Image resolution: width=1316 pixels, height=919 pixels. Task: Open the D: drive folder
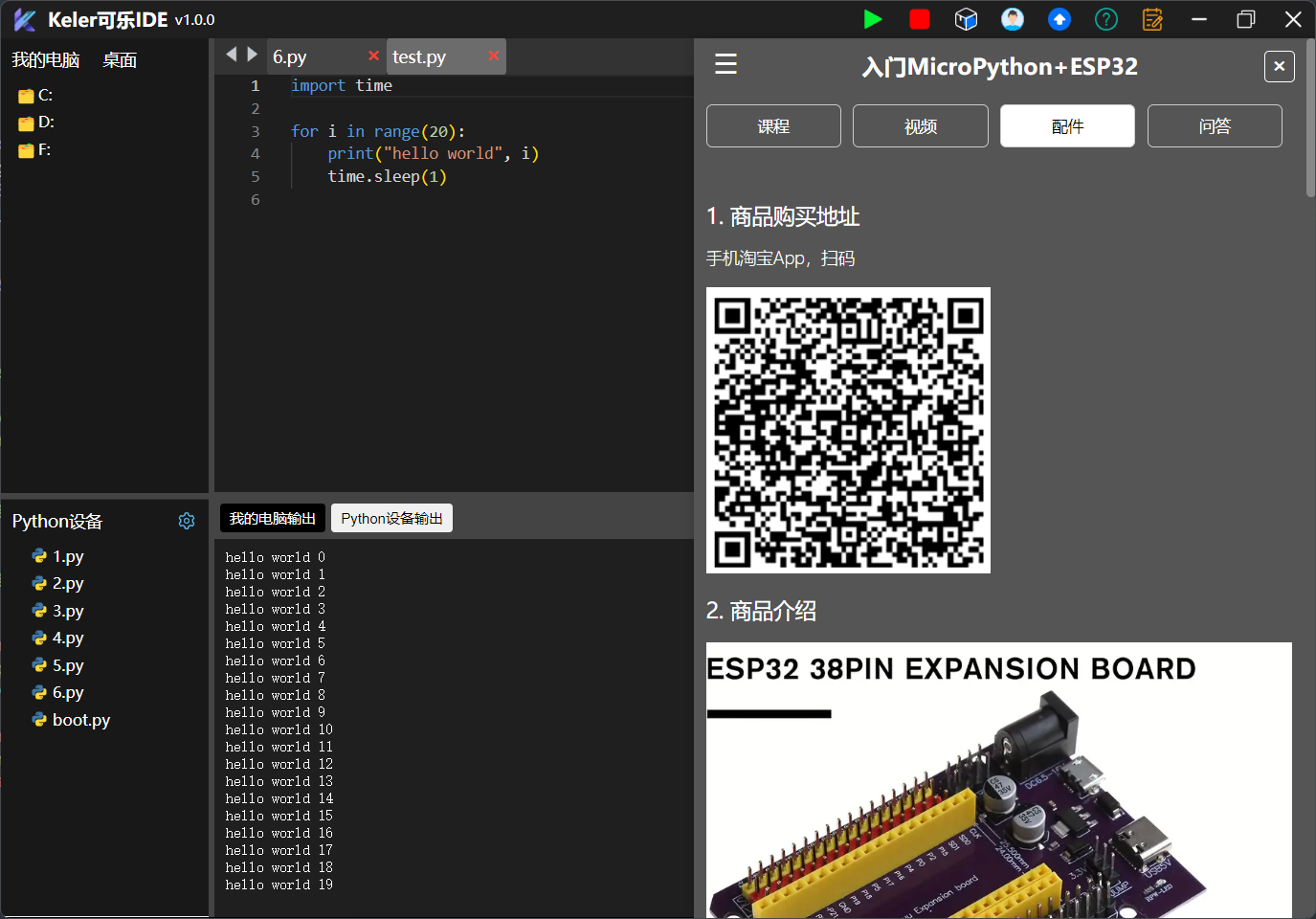(36, 123)
